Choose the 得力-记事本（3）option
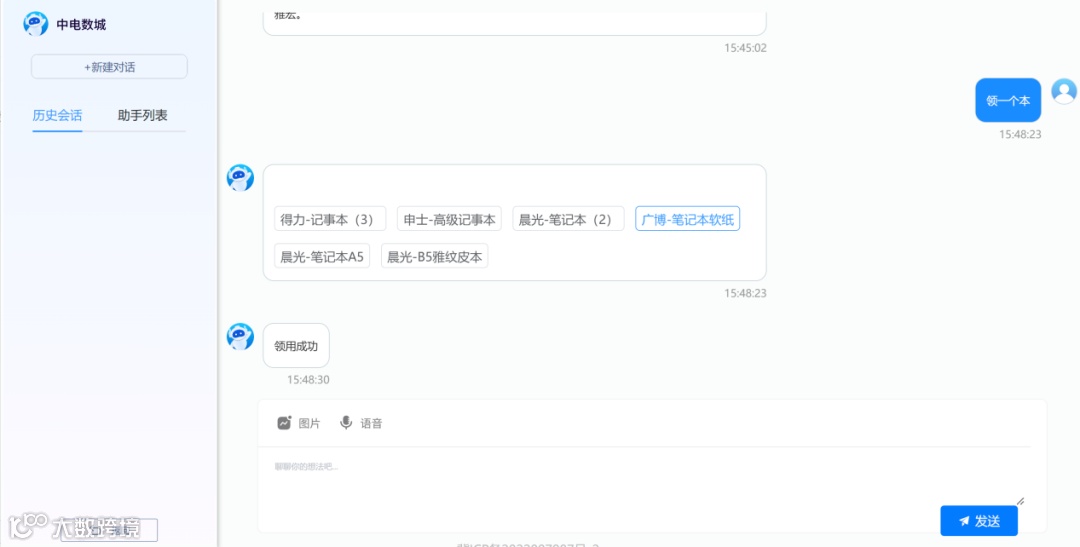The width and height of the screenshot is (1080, 547). pyautogui.click(x=330, y=218)
